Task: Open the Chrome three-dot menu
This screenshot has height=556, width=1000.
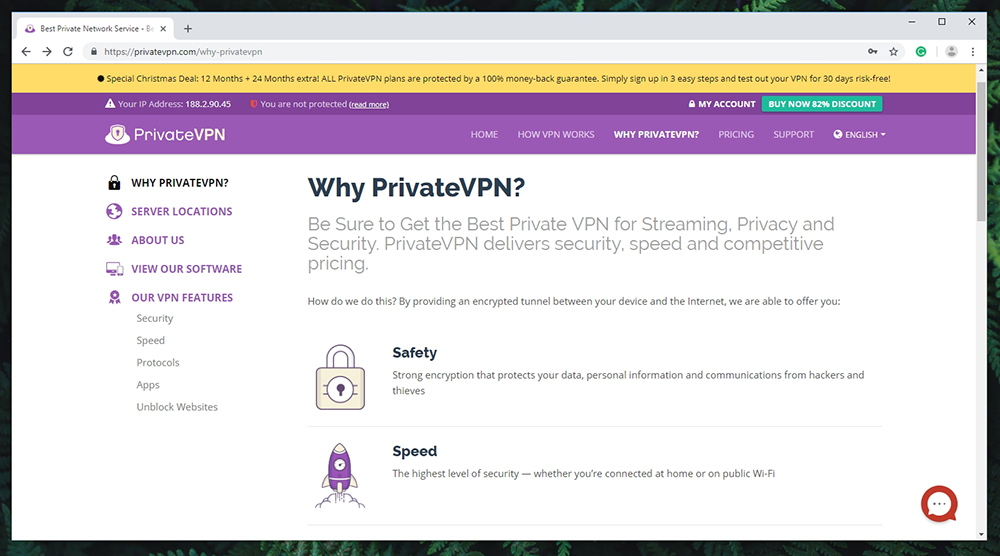Action: (973, 52)
